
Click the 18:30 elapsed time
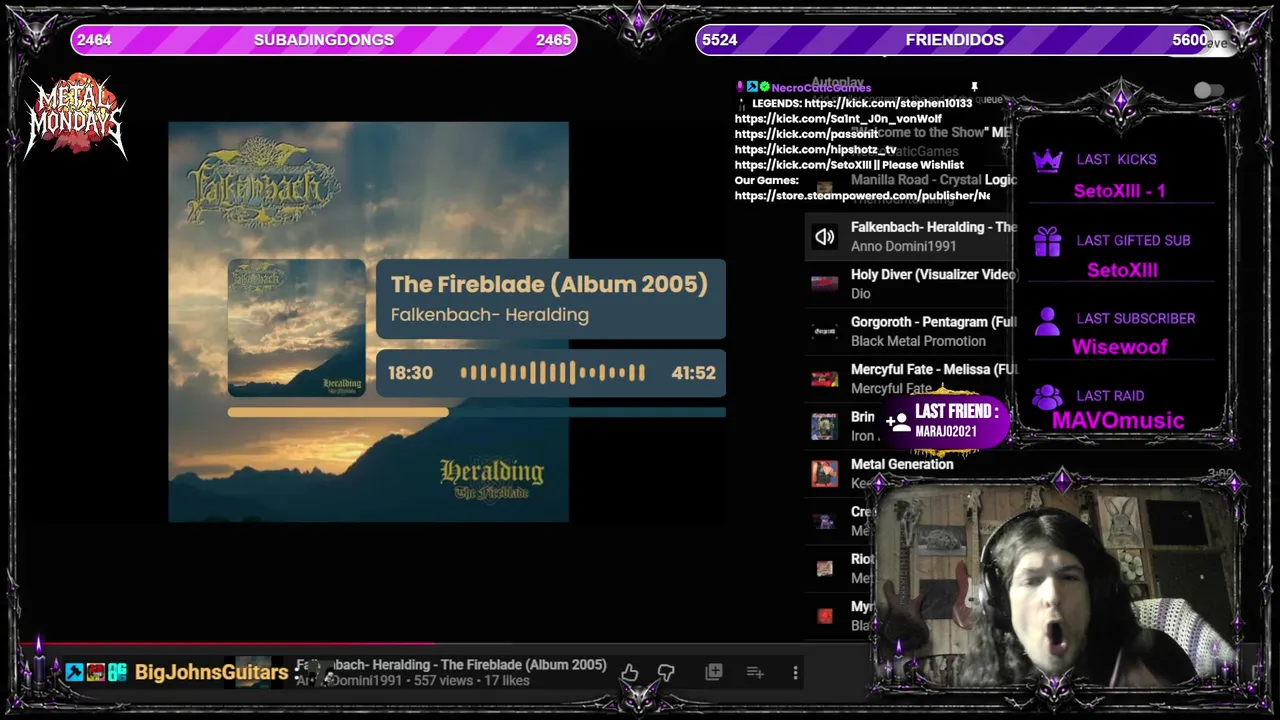point(410,373)
